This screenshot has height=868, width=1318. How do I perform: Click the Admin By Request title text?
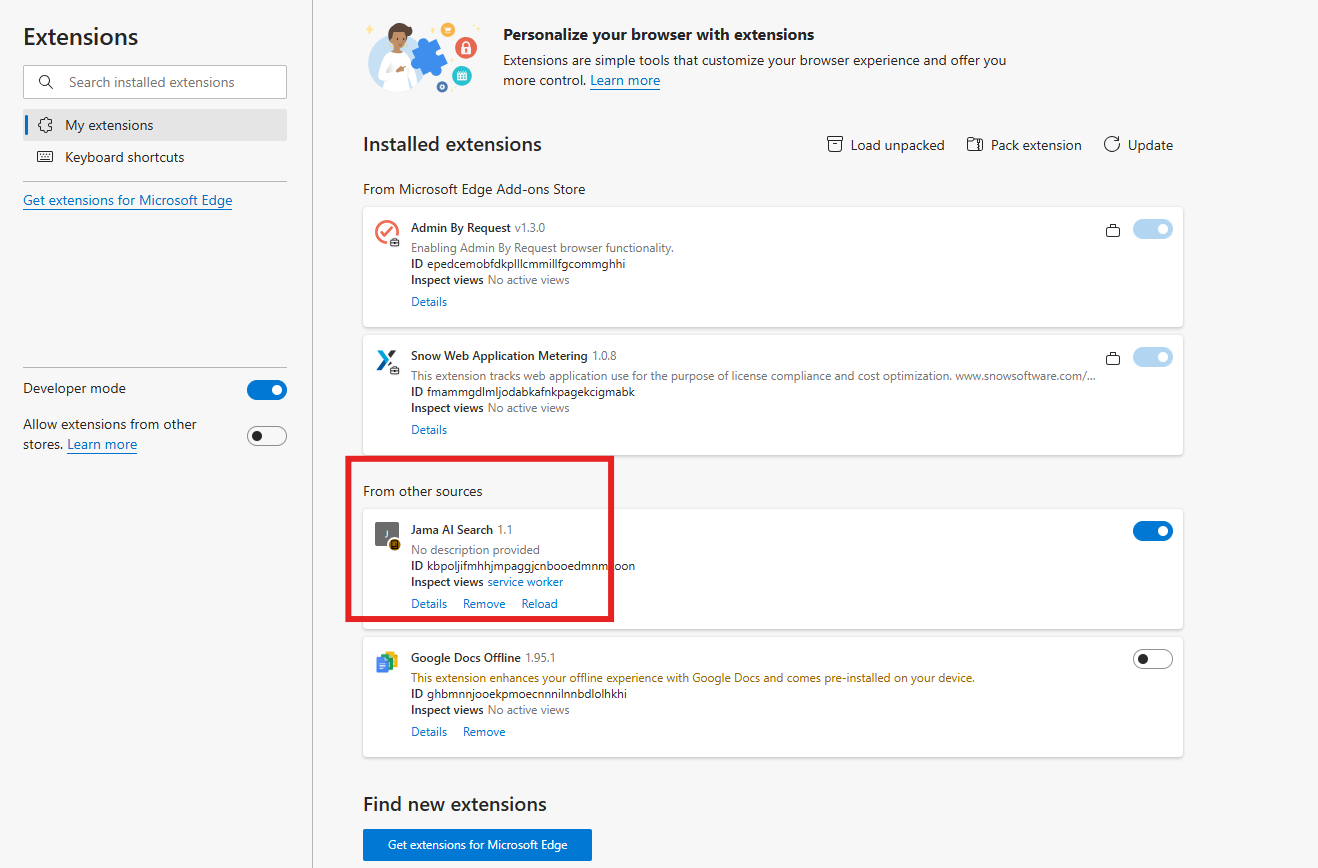tap(461, 227)
